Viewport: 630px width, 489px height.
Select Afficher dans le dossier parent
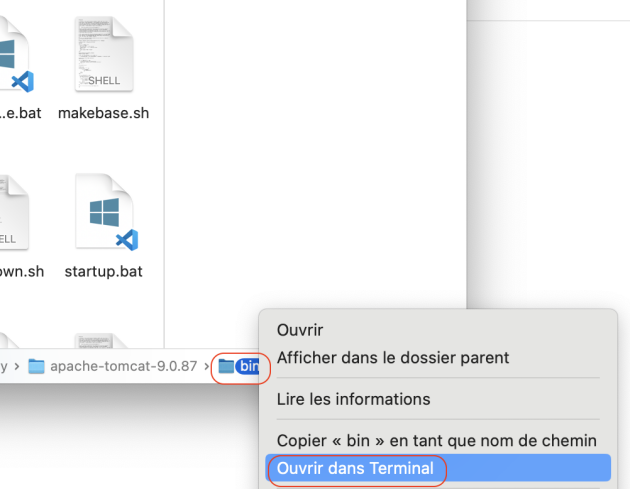393,357
